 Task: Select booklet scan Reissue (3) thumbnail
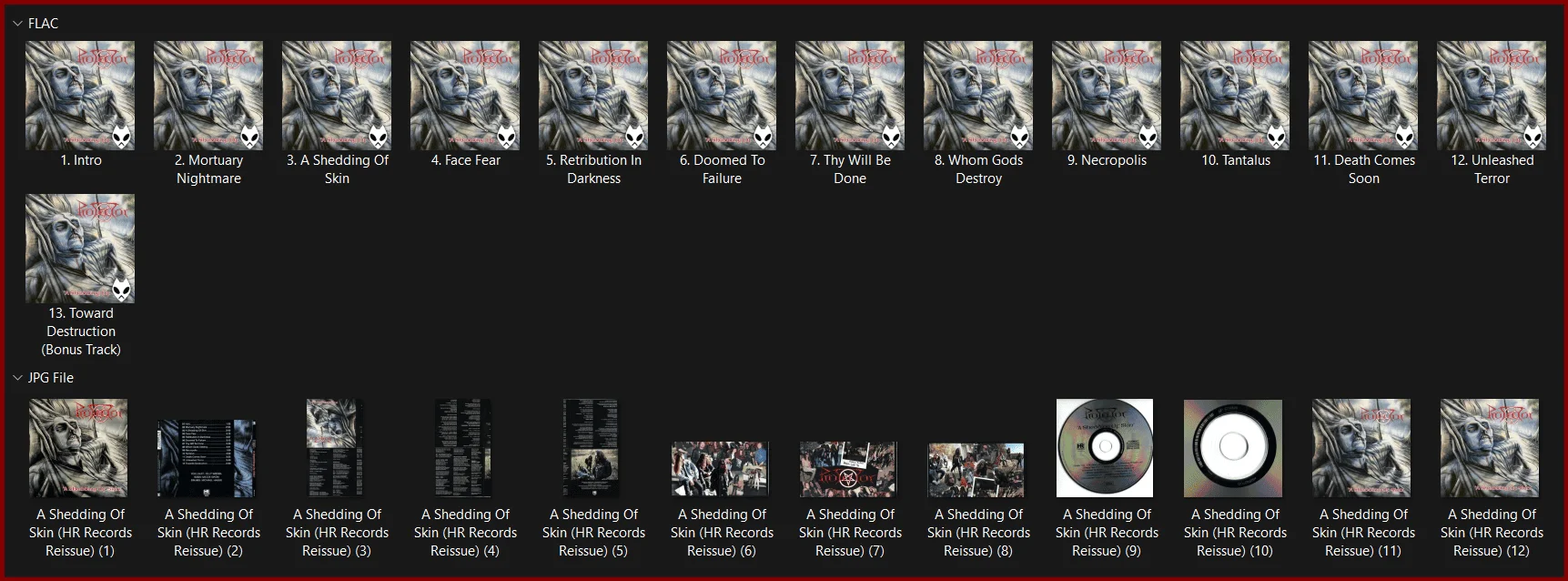[335, 448]
